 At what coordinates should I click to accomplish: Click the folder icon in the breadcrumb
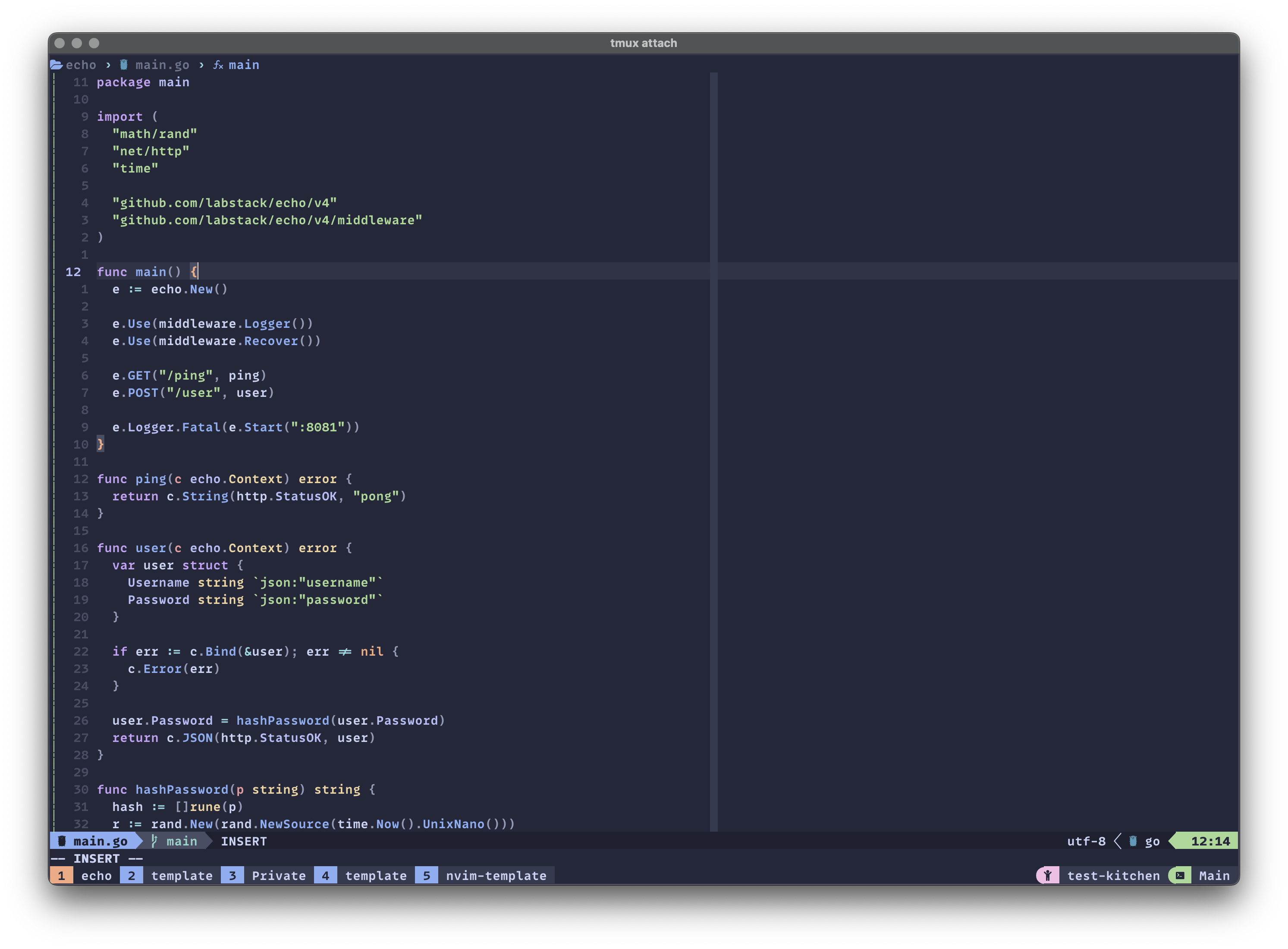click(57, 65)
